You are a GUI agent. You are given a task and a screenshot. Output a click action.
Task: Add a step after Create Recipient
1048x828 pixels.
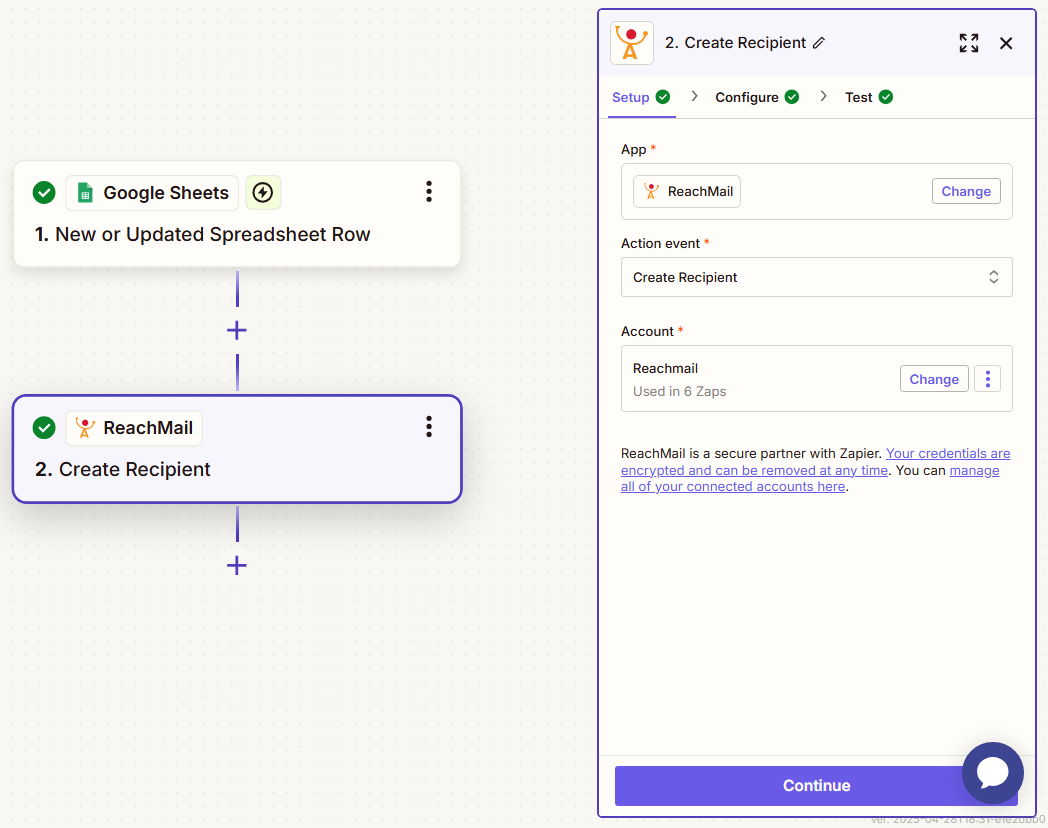(237, 566)
